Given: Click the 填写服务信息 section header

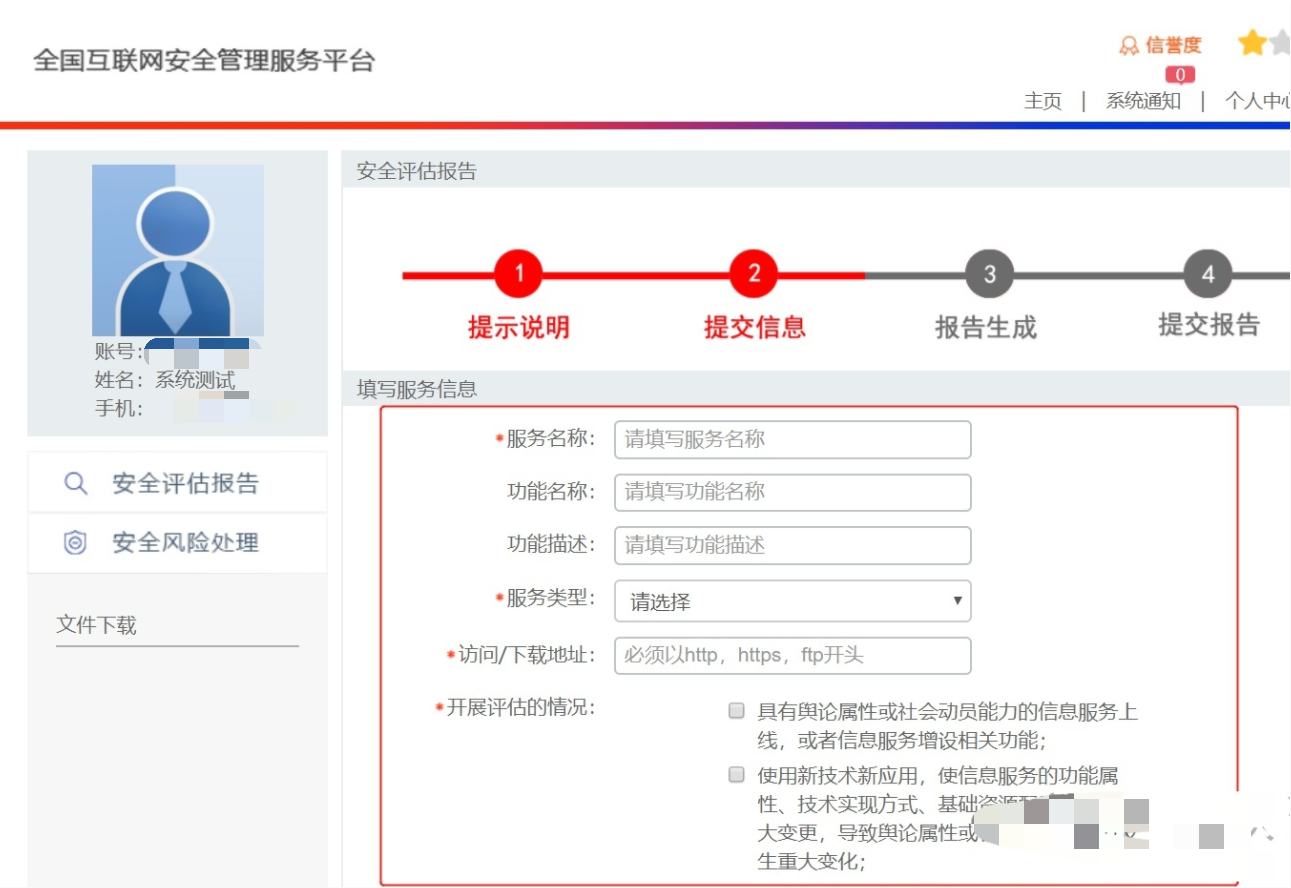Looking at the screenshot, I should pos(417,389).
